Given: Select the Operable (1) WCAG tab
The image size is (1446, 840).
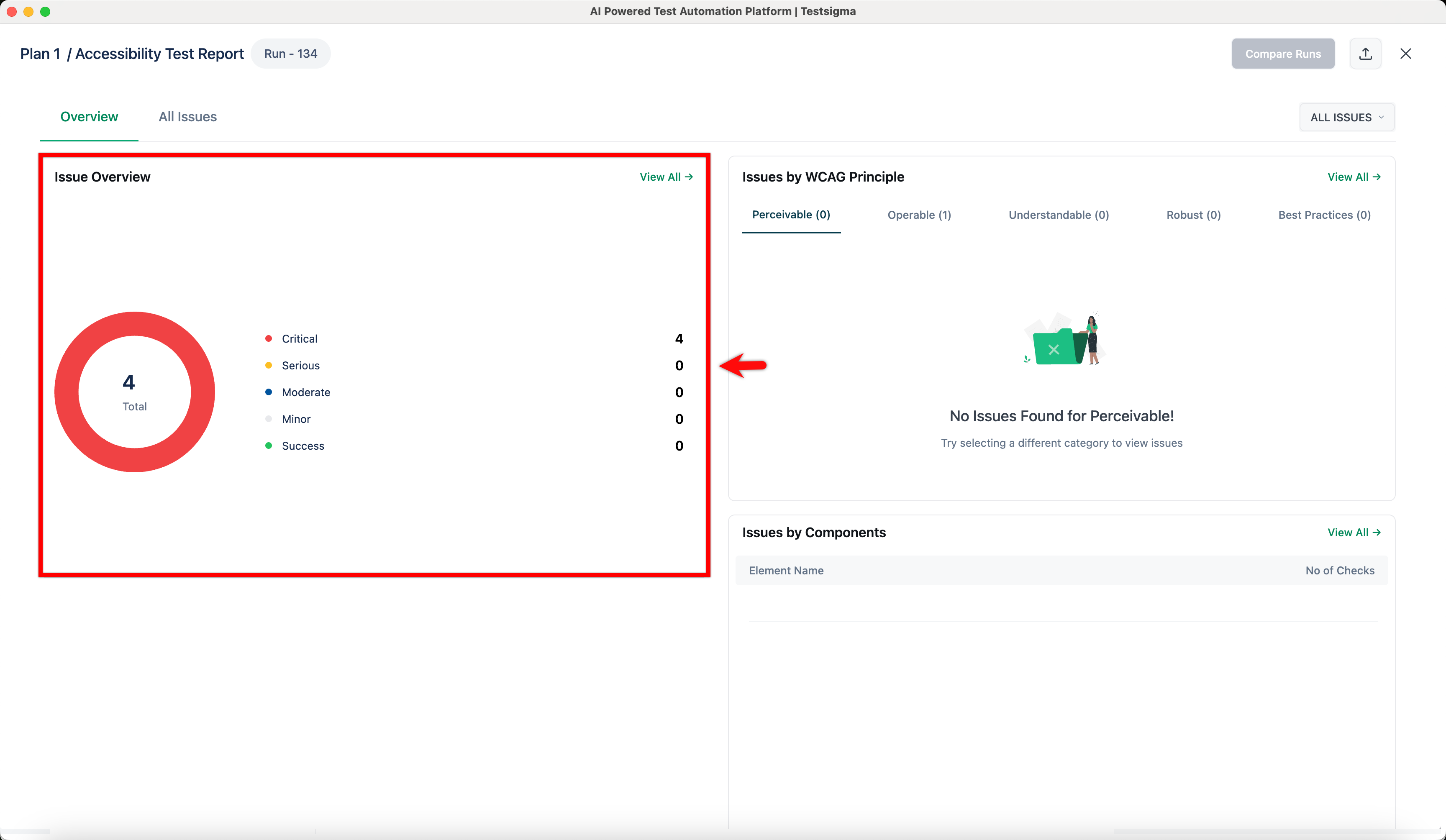Looking at the screenshot, I should tap(919, 215).
